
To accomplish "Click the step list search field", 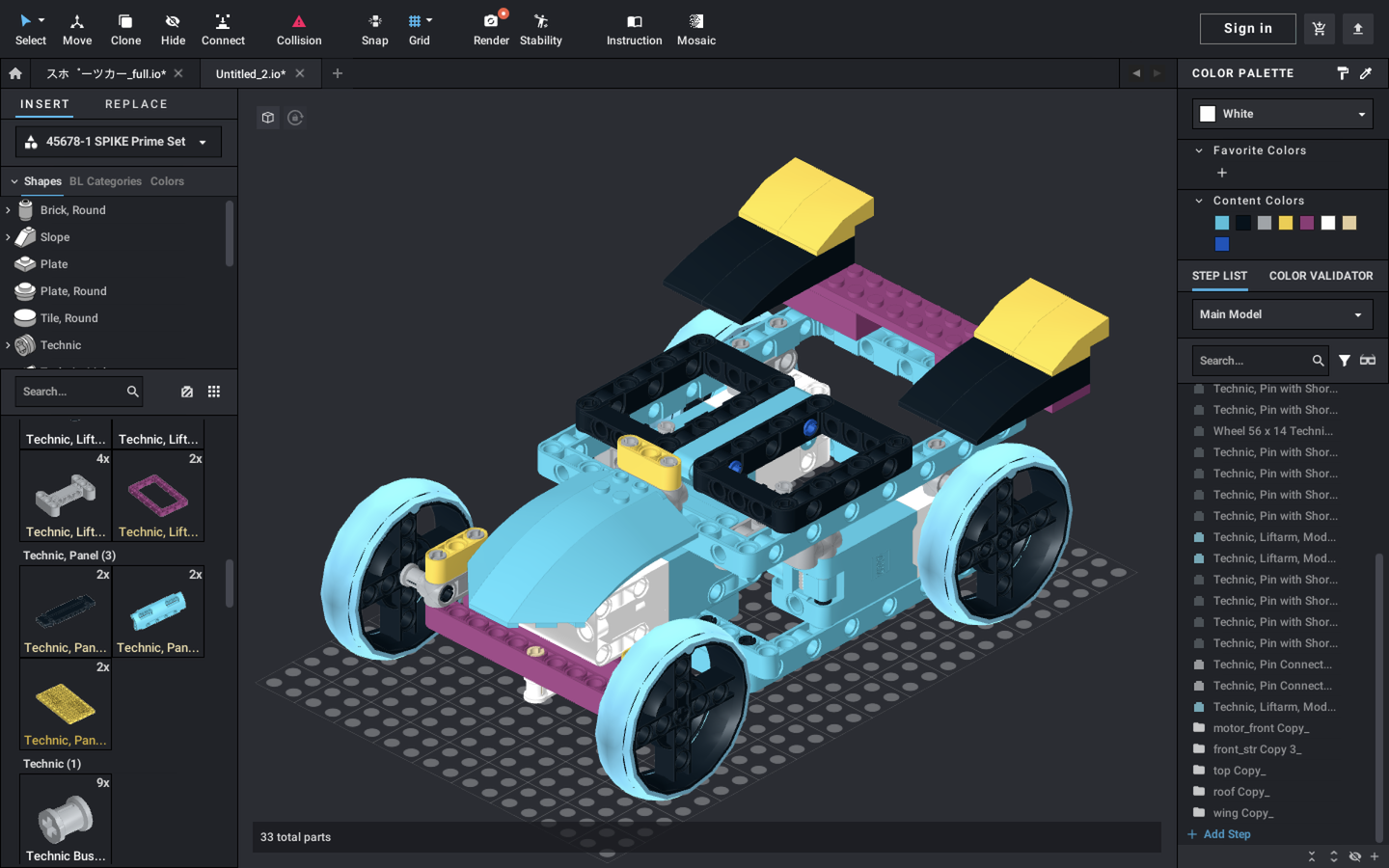I will point(1251,361).
